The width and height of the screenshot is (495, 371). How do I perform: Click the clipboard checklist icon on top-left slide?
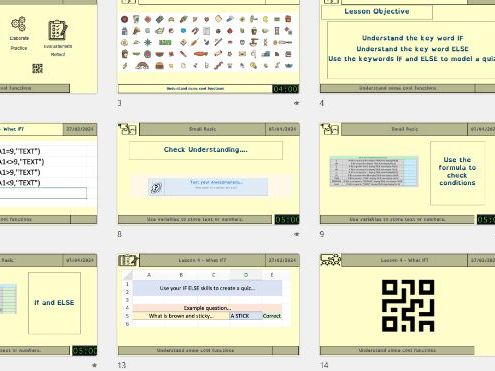[58, 30]
